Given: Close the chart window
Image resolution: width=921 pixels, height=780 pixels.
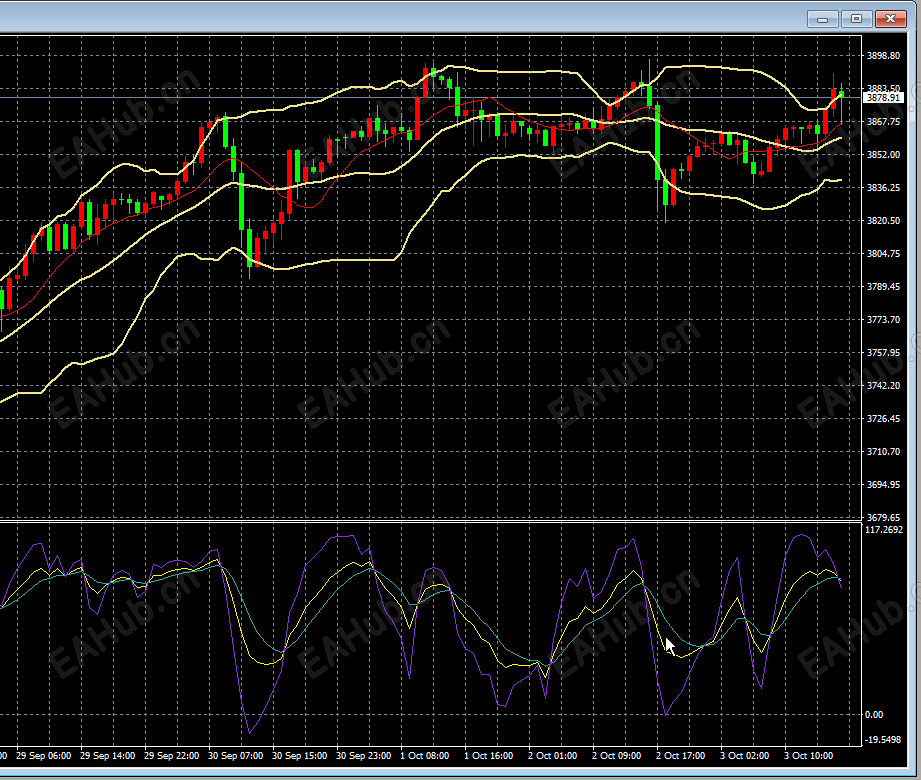Looking at the screenshot, I should pos(890,19).
